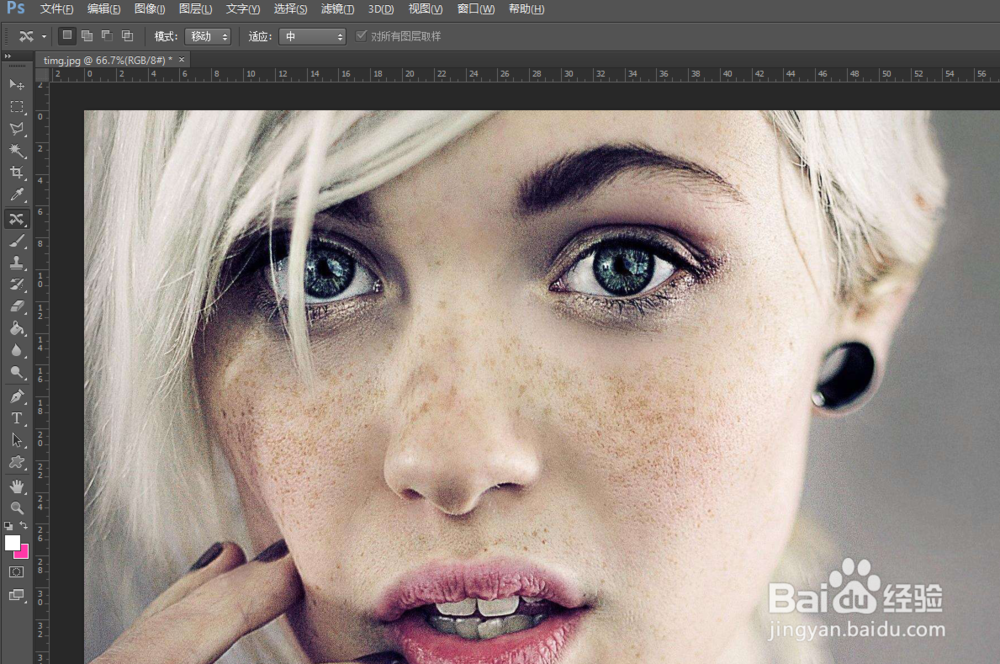The image size is (1000, 664).
Task: Open the 帮助(H) menu
Action: (526, 9)
